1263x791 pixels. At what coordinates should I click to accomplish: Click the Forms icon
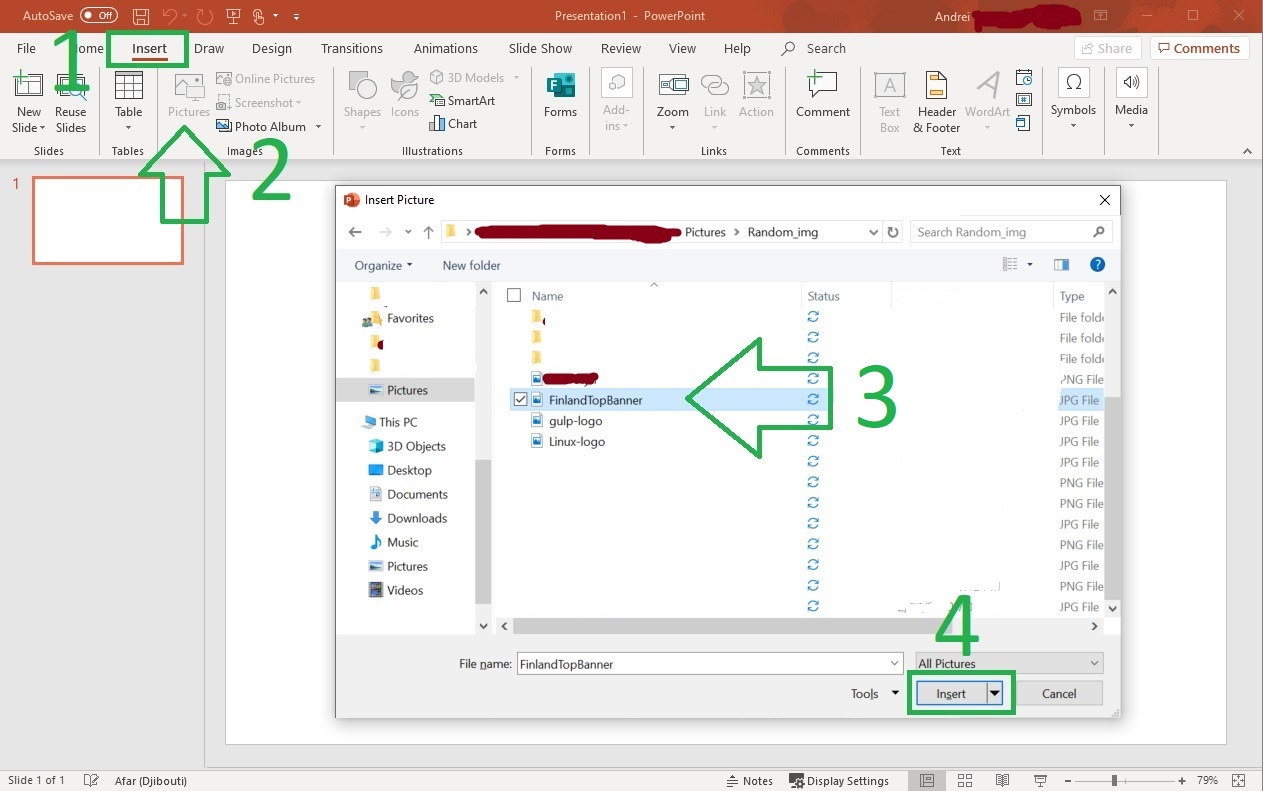(561, 86)
